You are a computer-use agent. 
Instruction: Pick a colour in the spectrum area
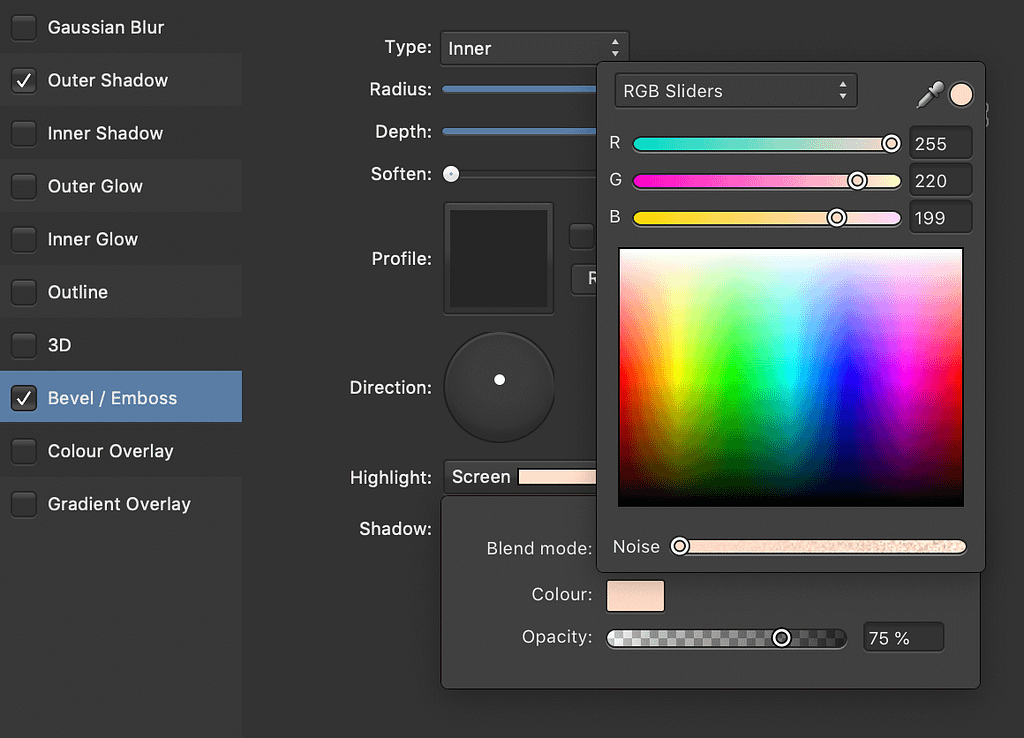point(791,375)
